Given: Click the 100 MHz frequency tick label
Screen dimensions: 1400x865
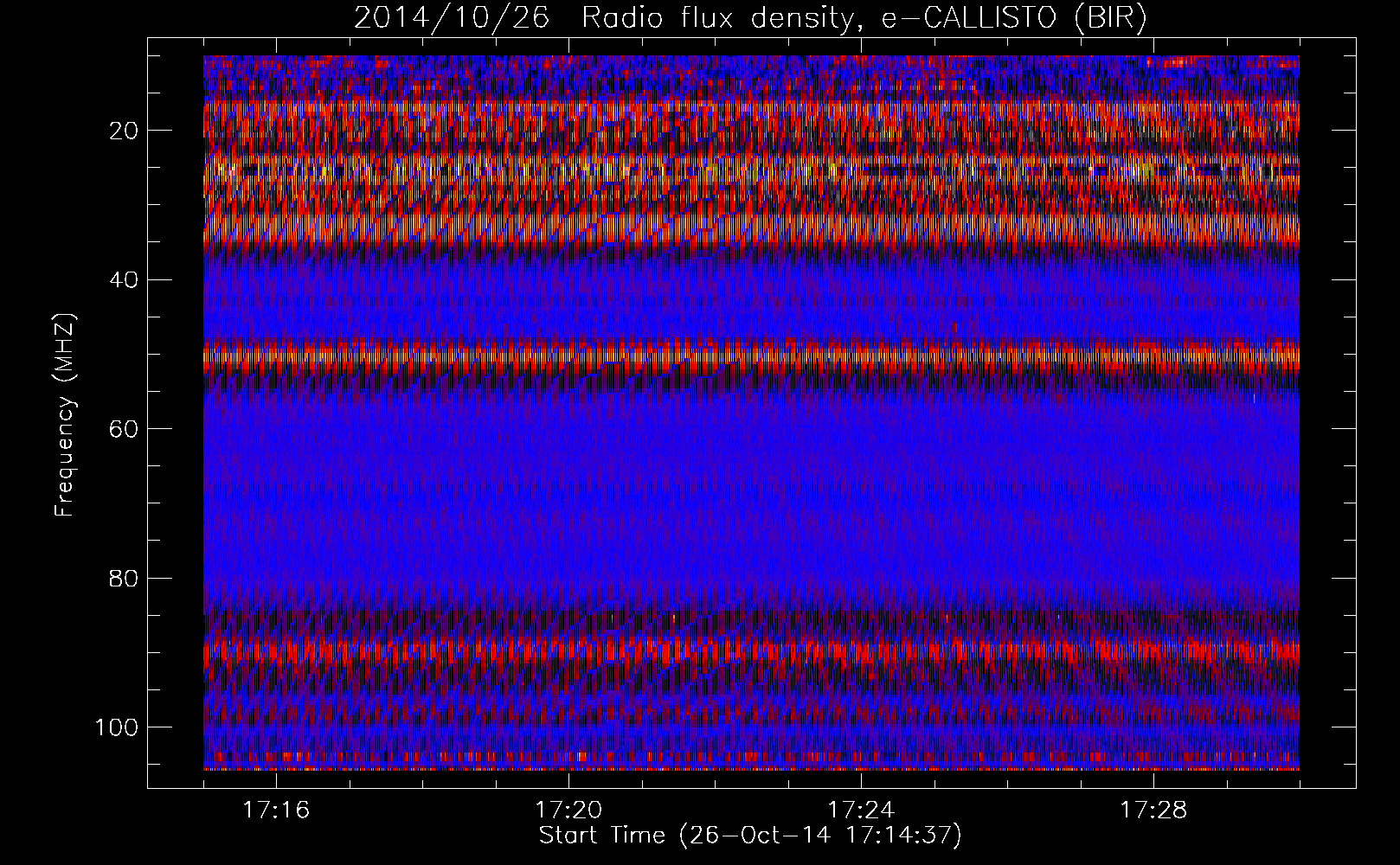Looking at the screenshot, I should [x=117, y=727].
